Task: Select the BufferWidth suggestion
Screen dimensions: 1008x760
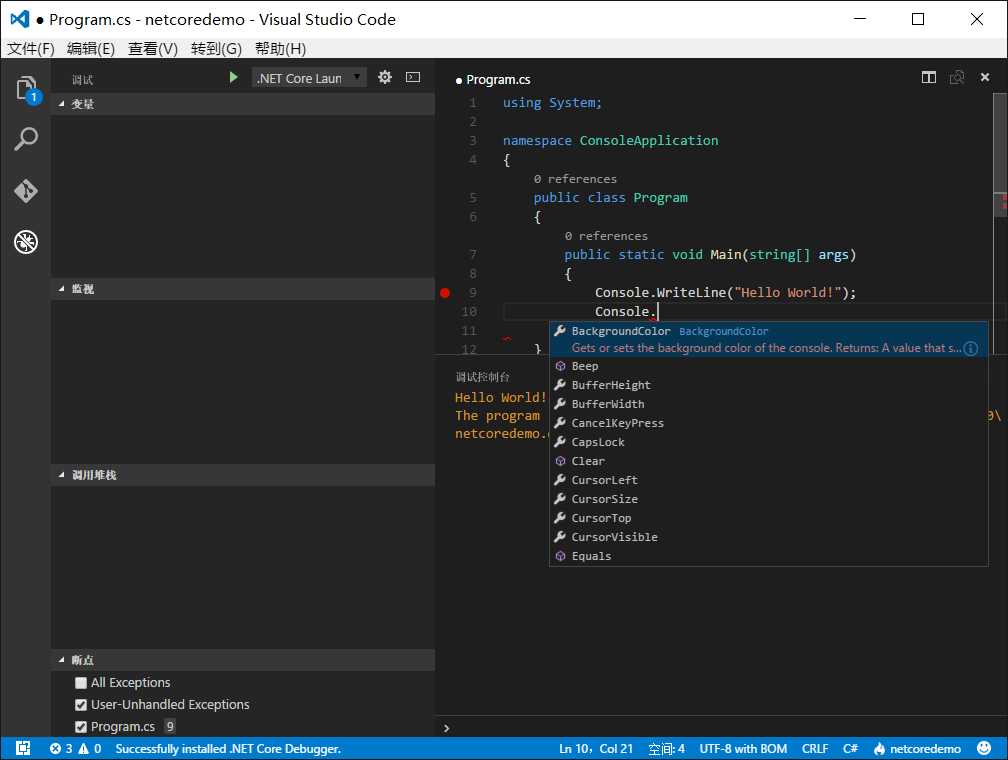Action: click(x=768, y=404)
